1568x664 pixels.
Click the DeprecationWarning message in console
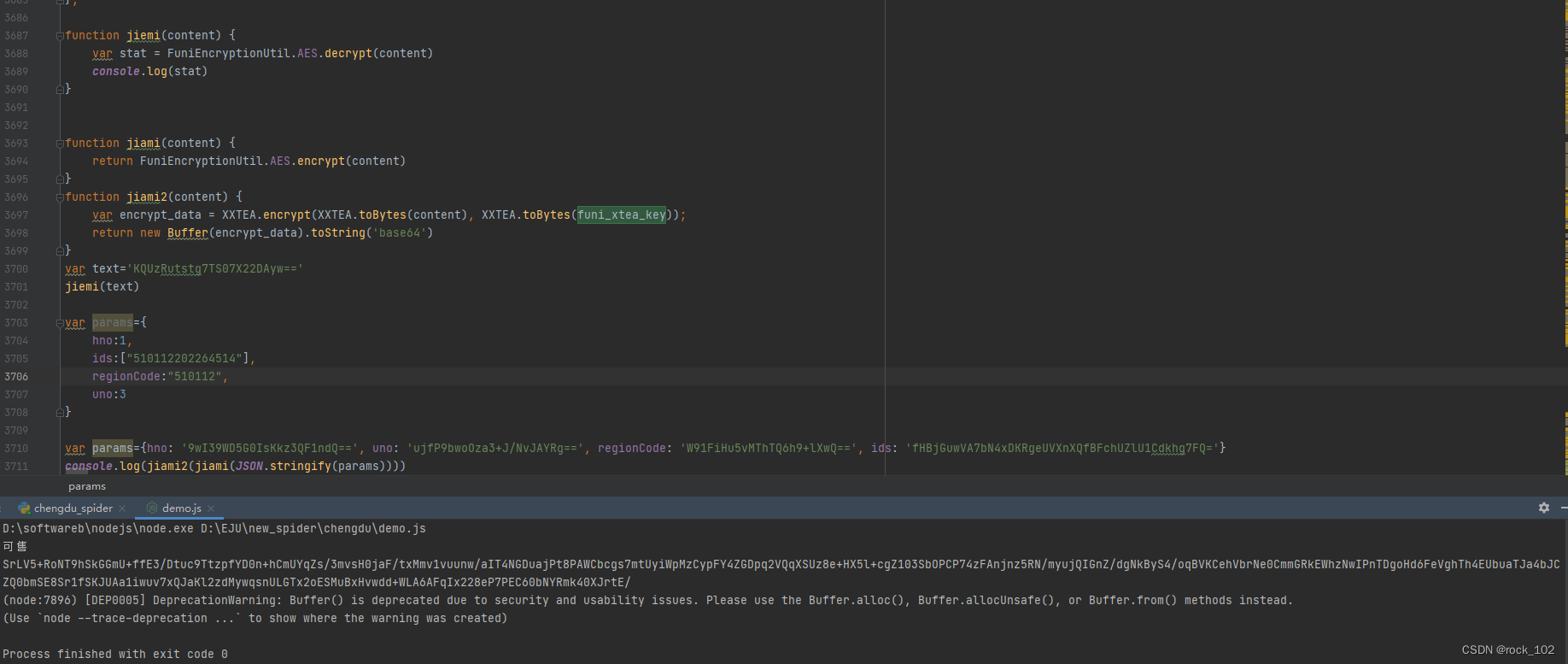click(647, 601)
